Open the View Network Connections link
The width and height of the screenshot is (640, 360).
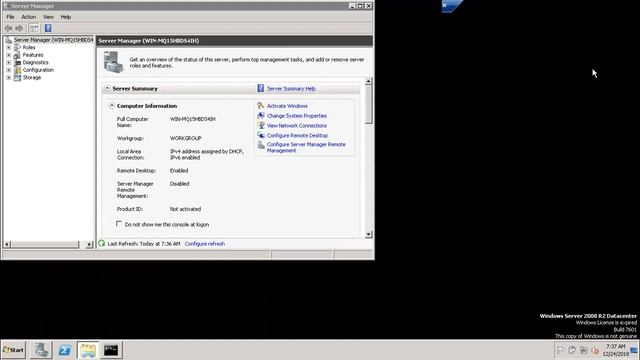tap(297, 126)
